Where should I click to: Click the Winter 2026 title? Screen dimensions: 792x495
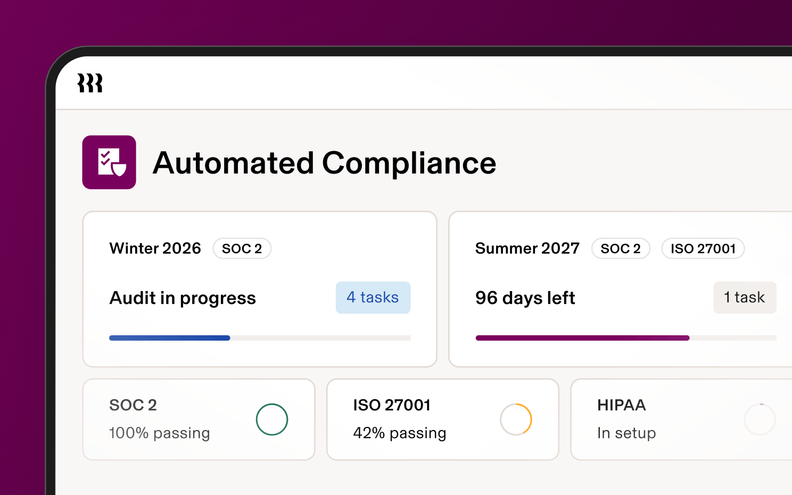[x=155, y=249]
